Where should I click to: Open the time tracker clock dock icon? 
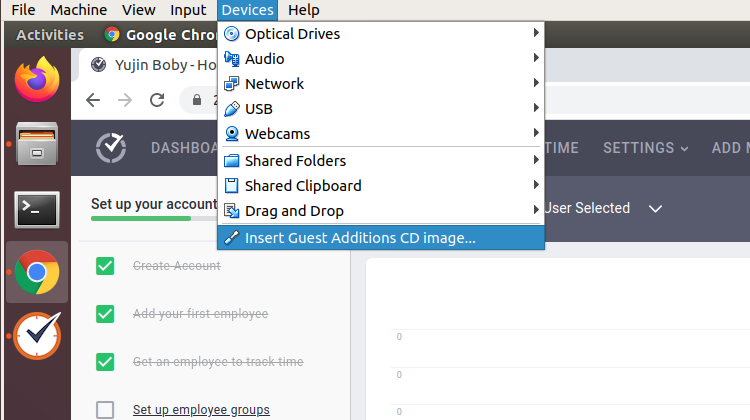(x=36, y=336)
